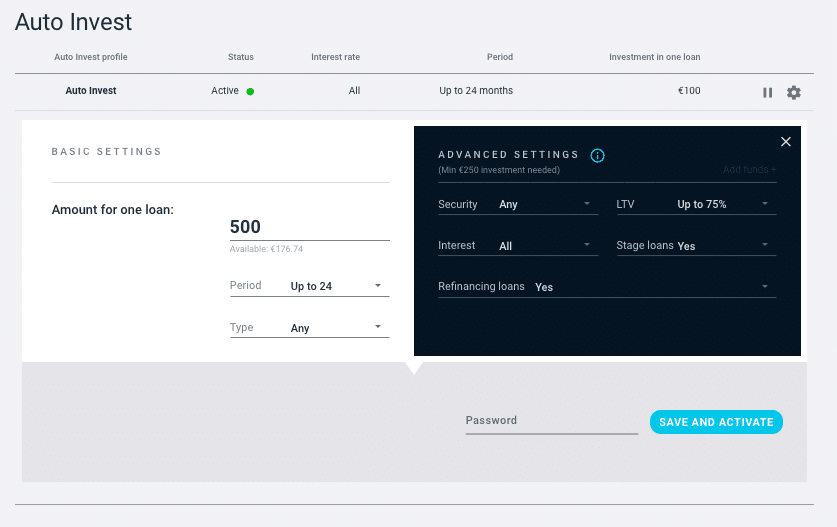The height and width of the screenshot is (527, 837).
Task: Click the amount for one loan field
Action: (x=310, y=227)
